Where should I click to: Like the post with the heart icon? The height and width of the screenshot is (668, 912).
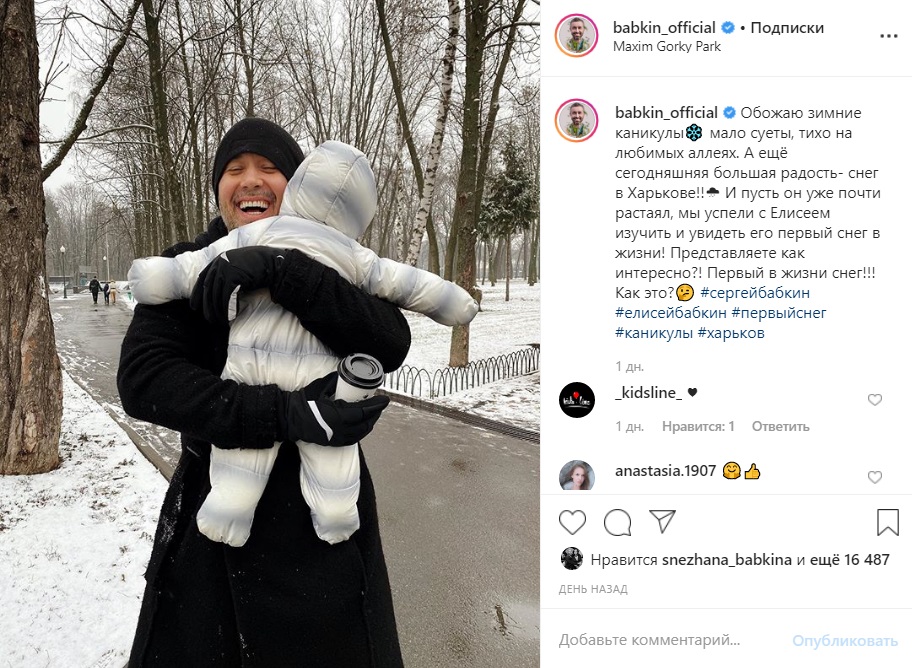572,523
